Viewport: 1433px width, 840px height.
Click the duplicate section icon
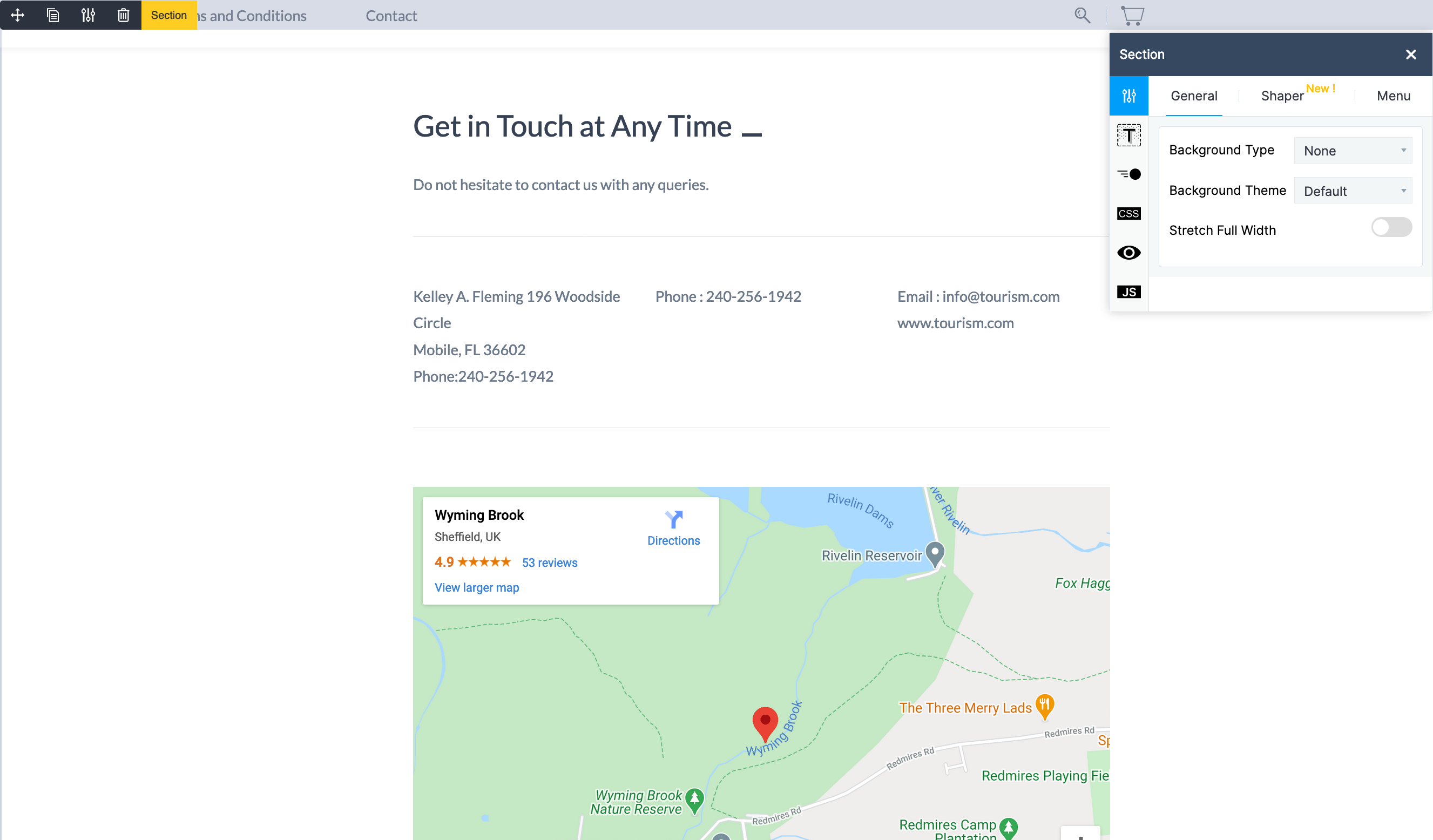coord(53,15)
